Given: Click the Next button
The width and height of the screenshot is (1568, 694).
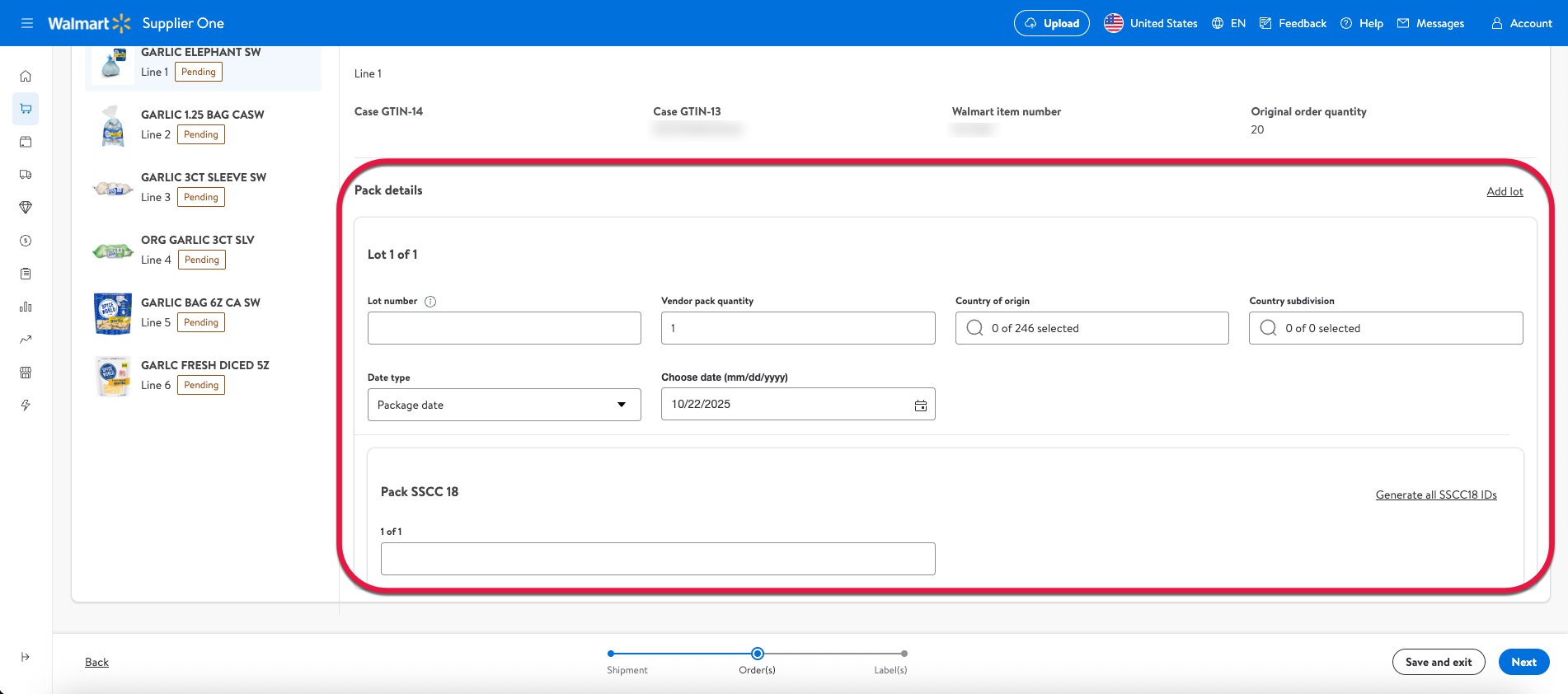Looking at the screenshot, I should (1523, 662).
